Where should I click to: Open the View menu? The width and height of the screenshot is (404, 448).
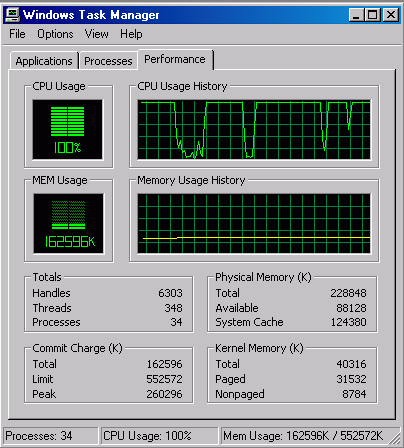coord(96,34)
